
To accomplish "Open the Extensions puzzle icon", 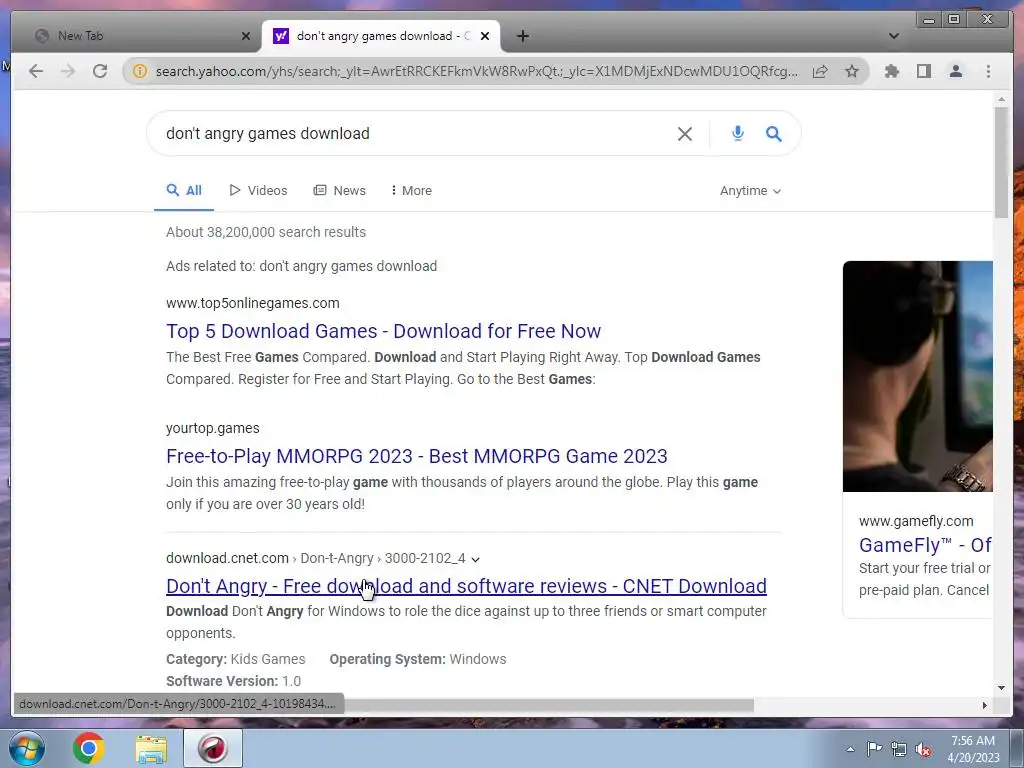I will point(891,71).
